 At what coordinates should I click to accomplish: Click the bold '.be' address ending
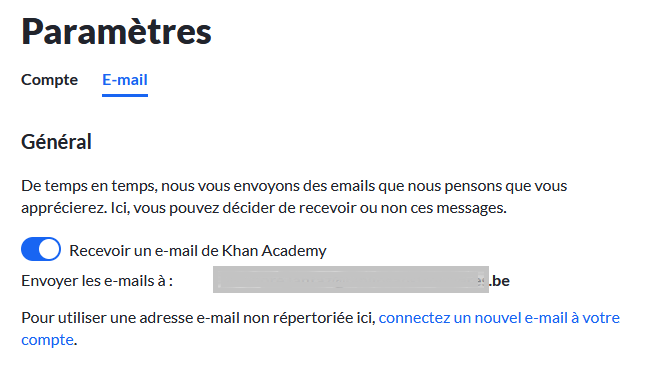pos(499,281)
